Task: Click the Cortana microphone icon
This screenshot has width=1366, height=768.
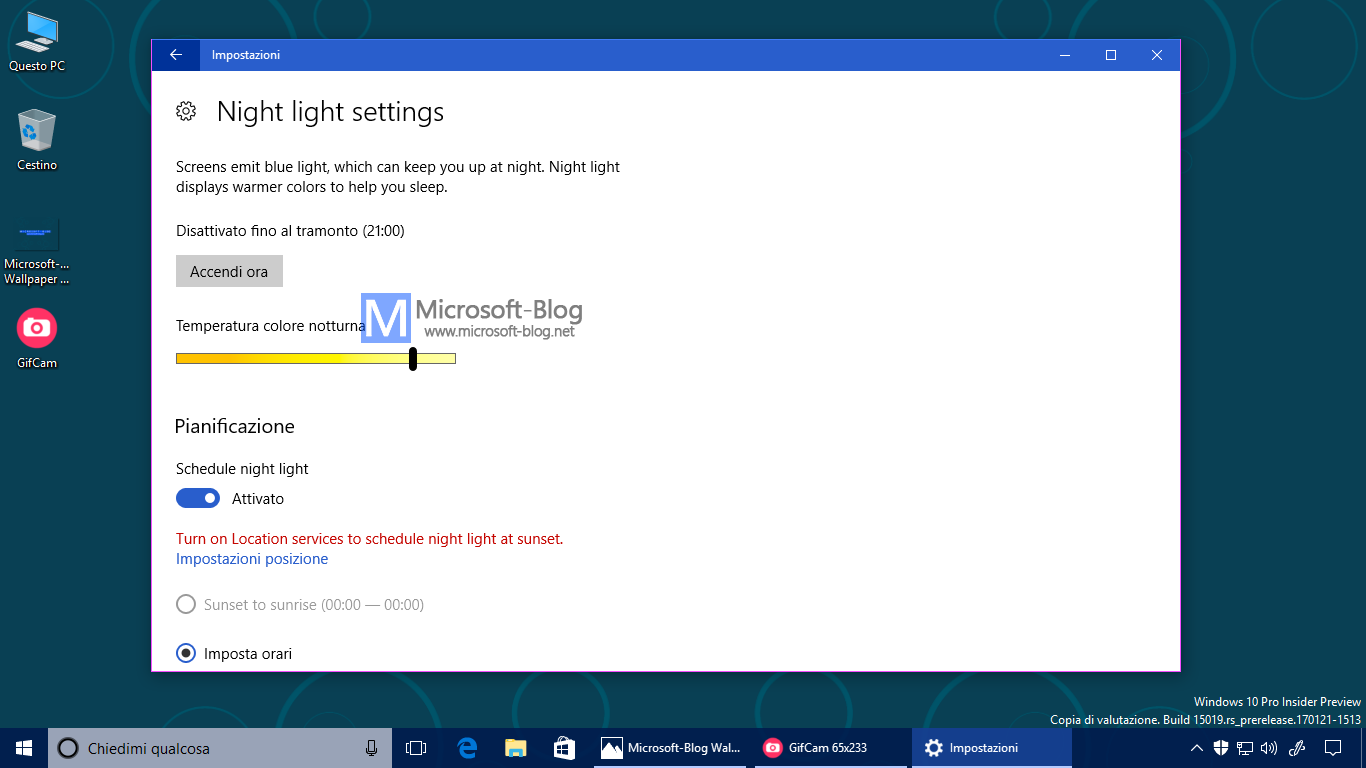Action: click(372, 748)
